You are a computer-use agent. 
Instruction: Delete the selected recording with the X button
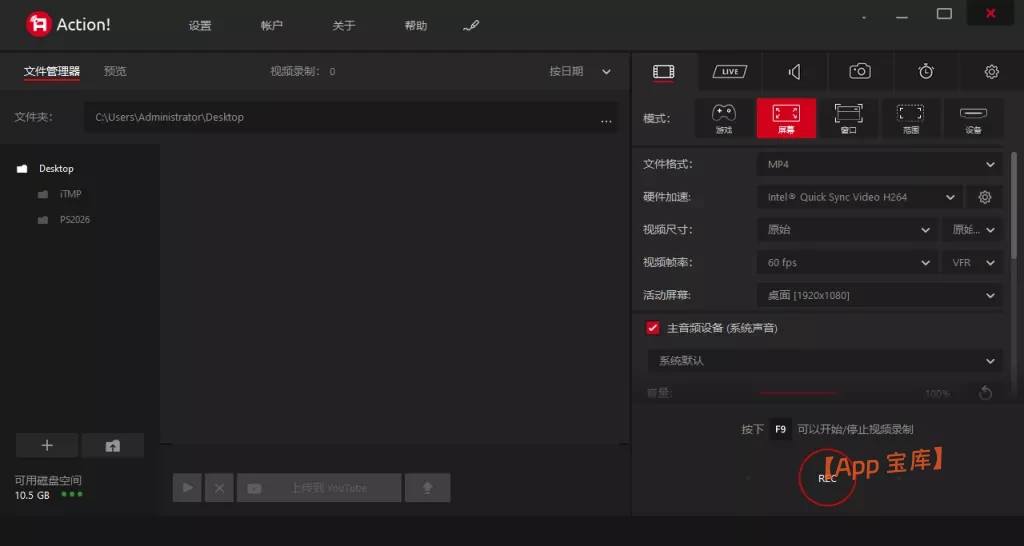219,488
